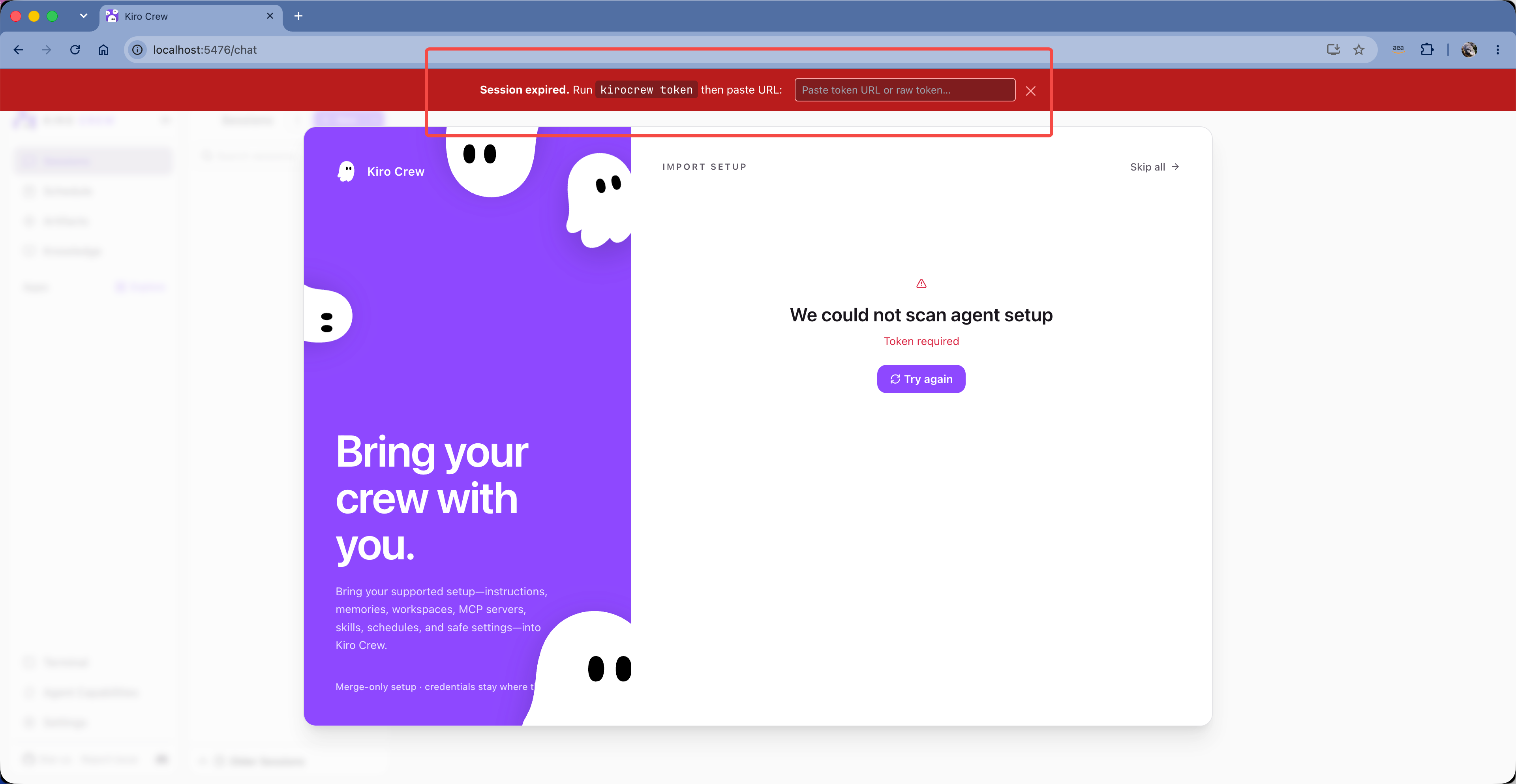Click the Paste token URL input field
The image size is (1516, 784).
tap(904, 90)
